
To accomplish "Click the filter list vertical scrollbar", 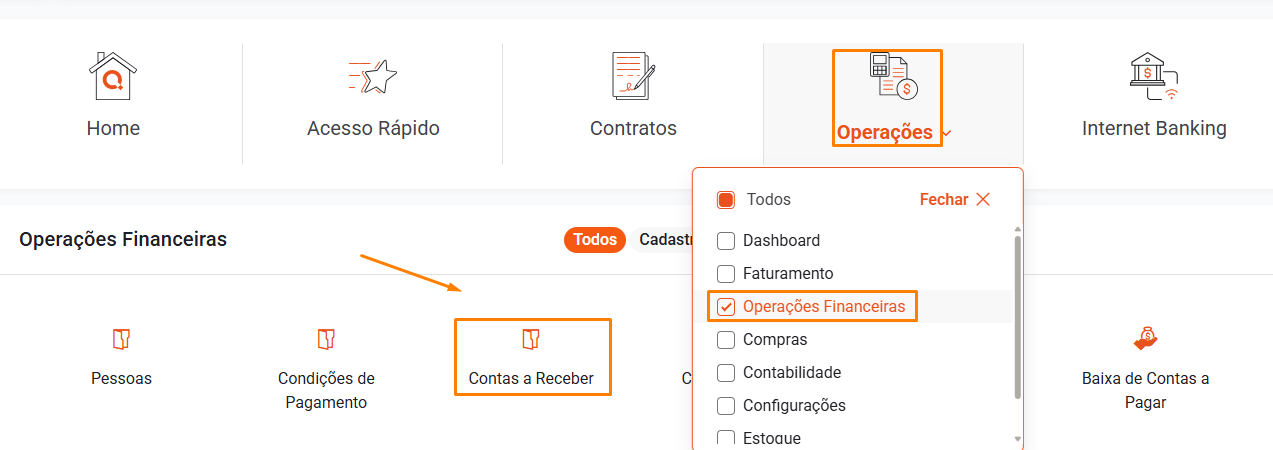I will pyautogui.click(x=1018, y=315).
